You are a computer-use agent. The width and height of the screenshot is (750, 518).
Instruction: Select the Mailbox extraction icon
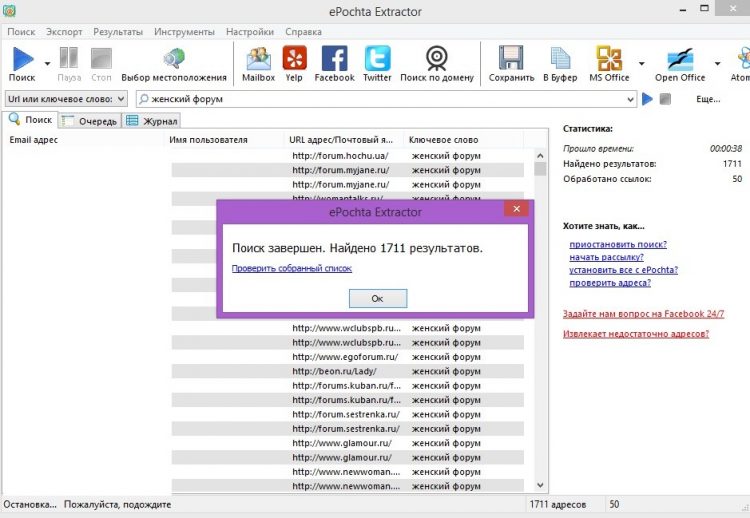coord(258,58)
